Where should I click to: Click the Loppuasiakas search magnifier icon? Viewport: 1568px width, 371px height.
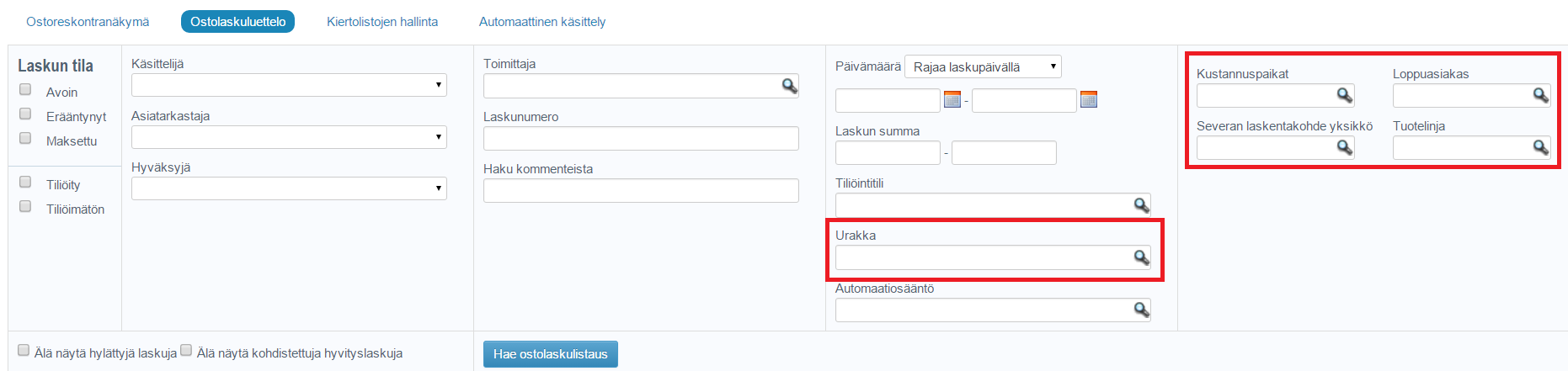[x=1540, y=96]
